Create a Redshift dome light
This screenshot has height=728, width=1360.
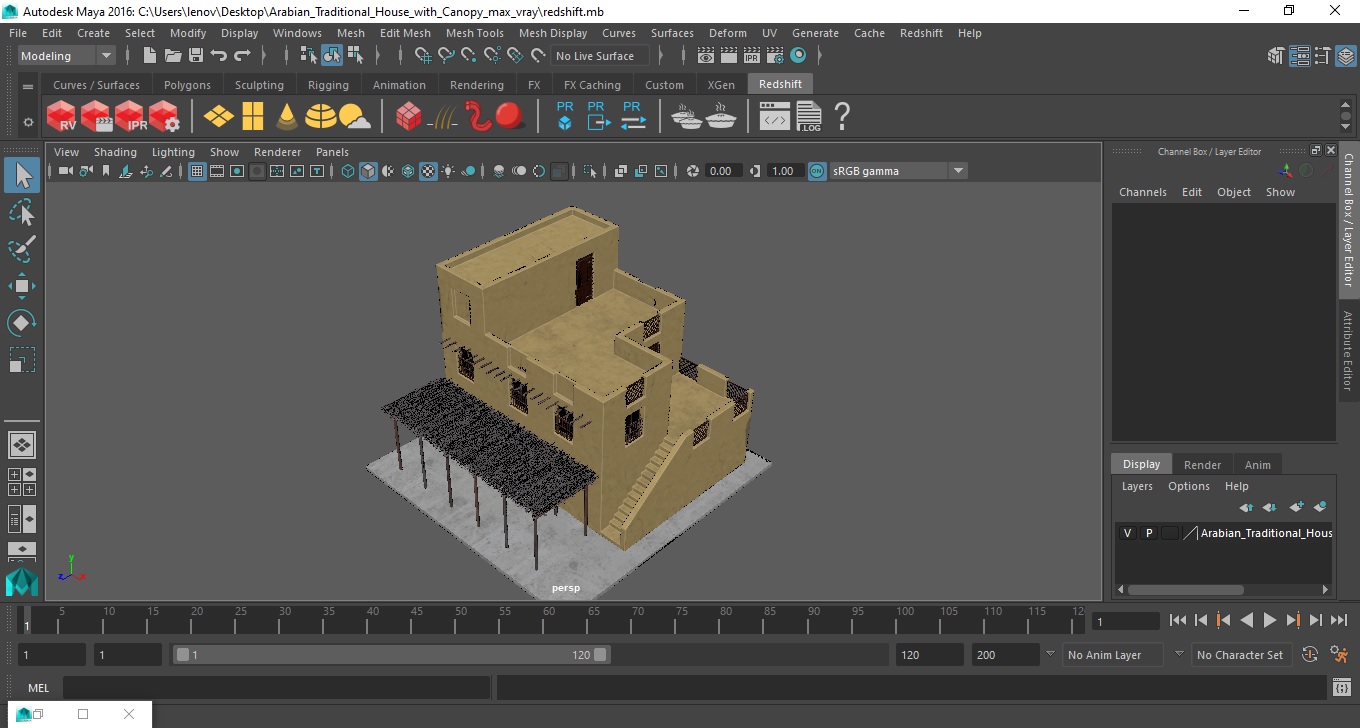tap(320, 116)
